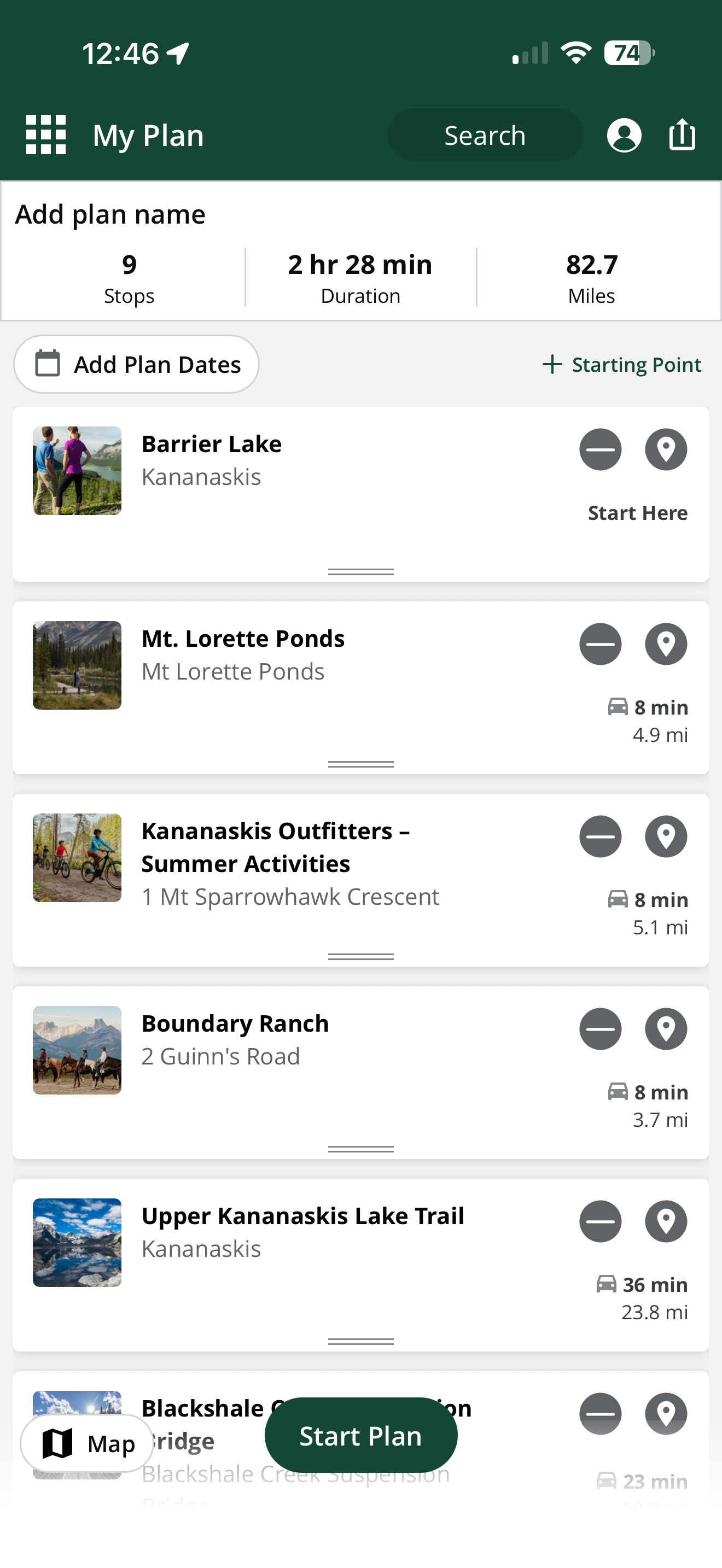Remove Mt. Lorette Ponds stop
The width and height of the screenshot is (722, 1568).
click(x=600, y=644)
